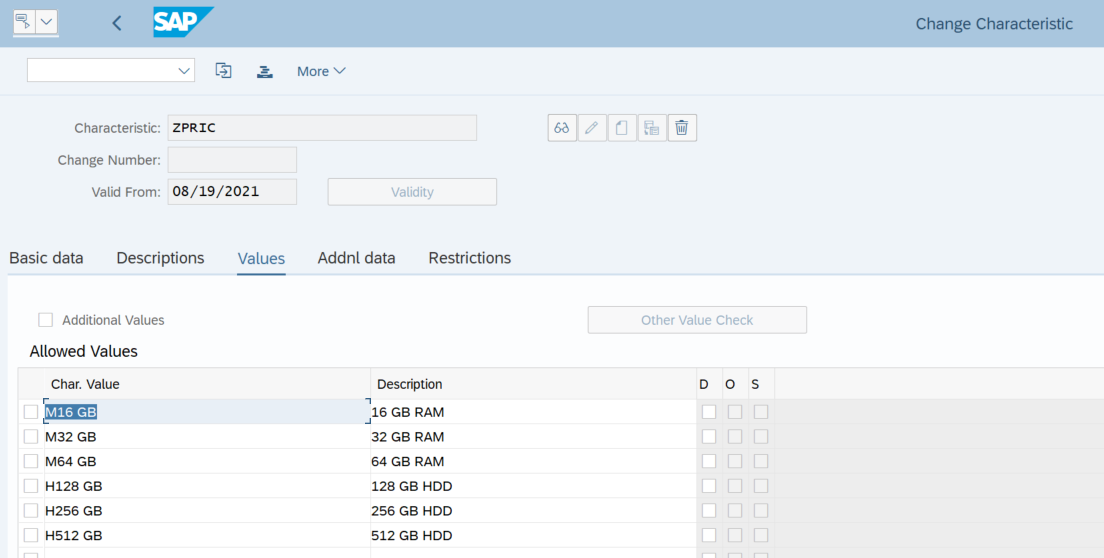
Task: Click the H256 GB value cell
Action: coord(207,510)
